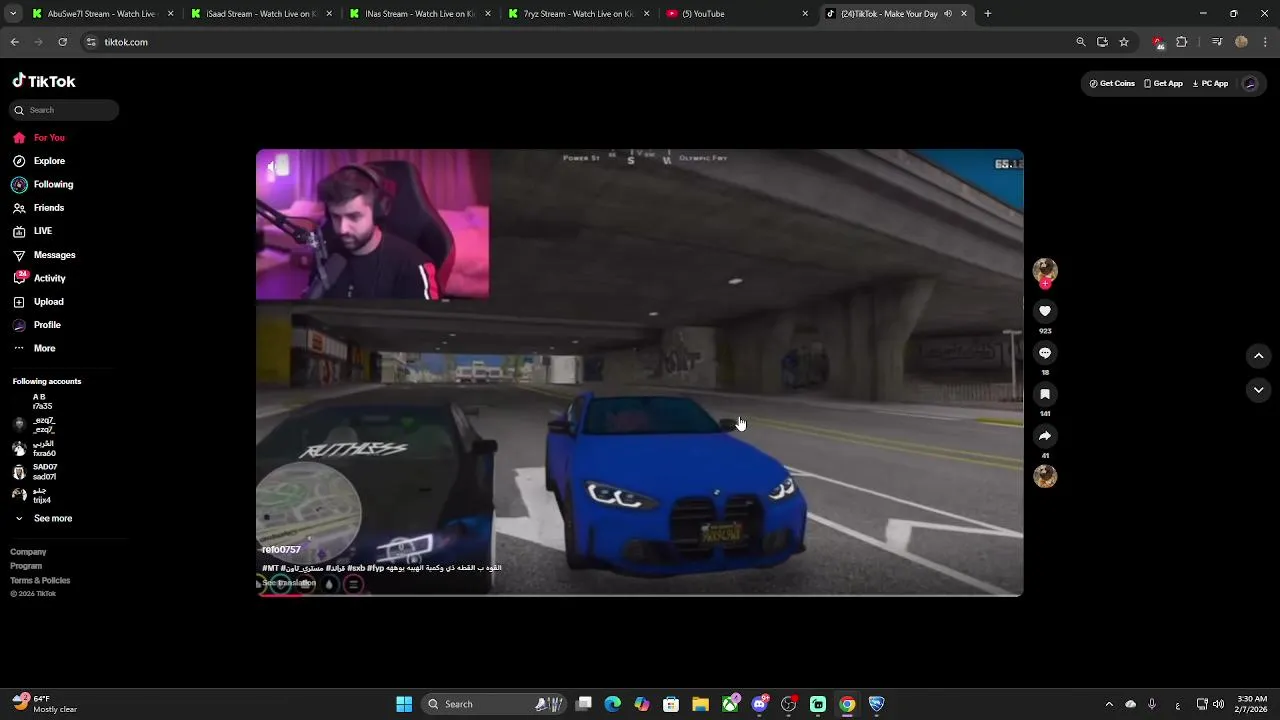Show hidden system tray icons
This screenshot has width=1280, height=720.
click(1109, 704)
